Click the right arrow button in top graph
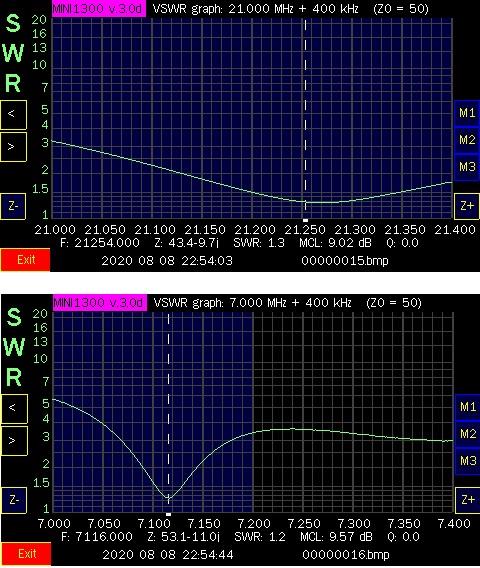 (13, 147)
